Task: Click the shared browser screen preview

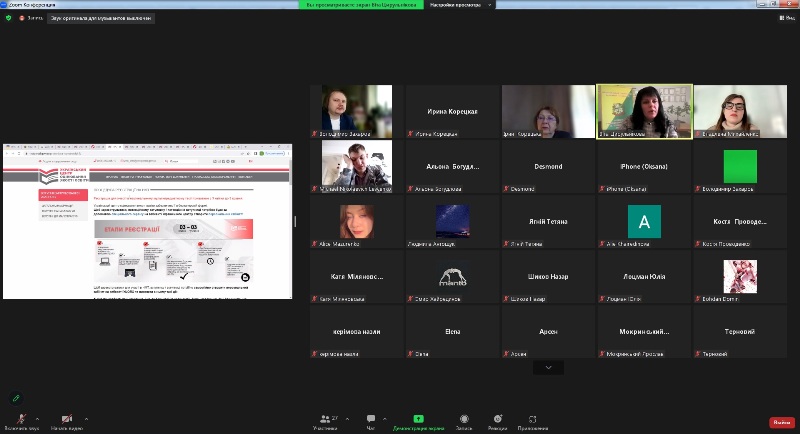Action: click(147, 221)
